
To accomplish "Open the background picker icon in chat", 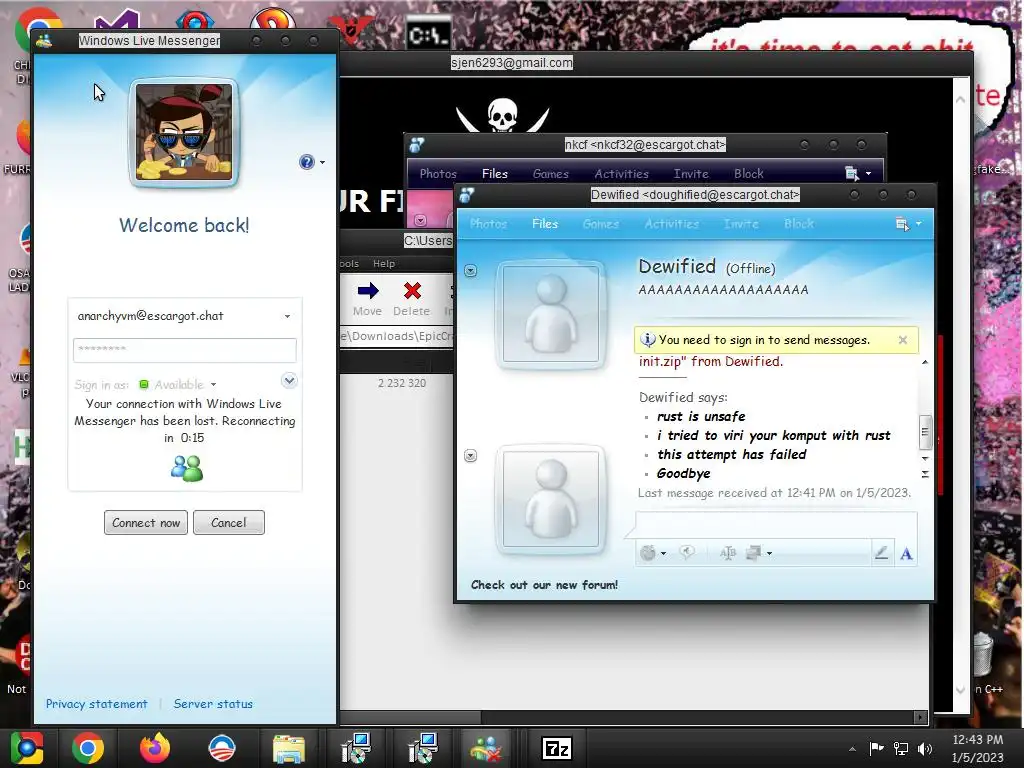I will [x=753, y=553].
